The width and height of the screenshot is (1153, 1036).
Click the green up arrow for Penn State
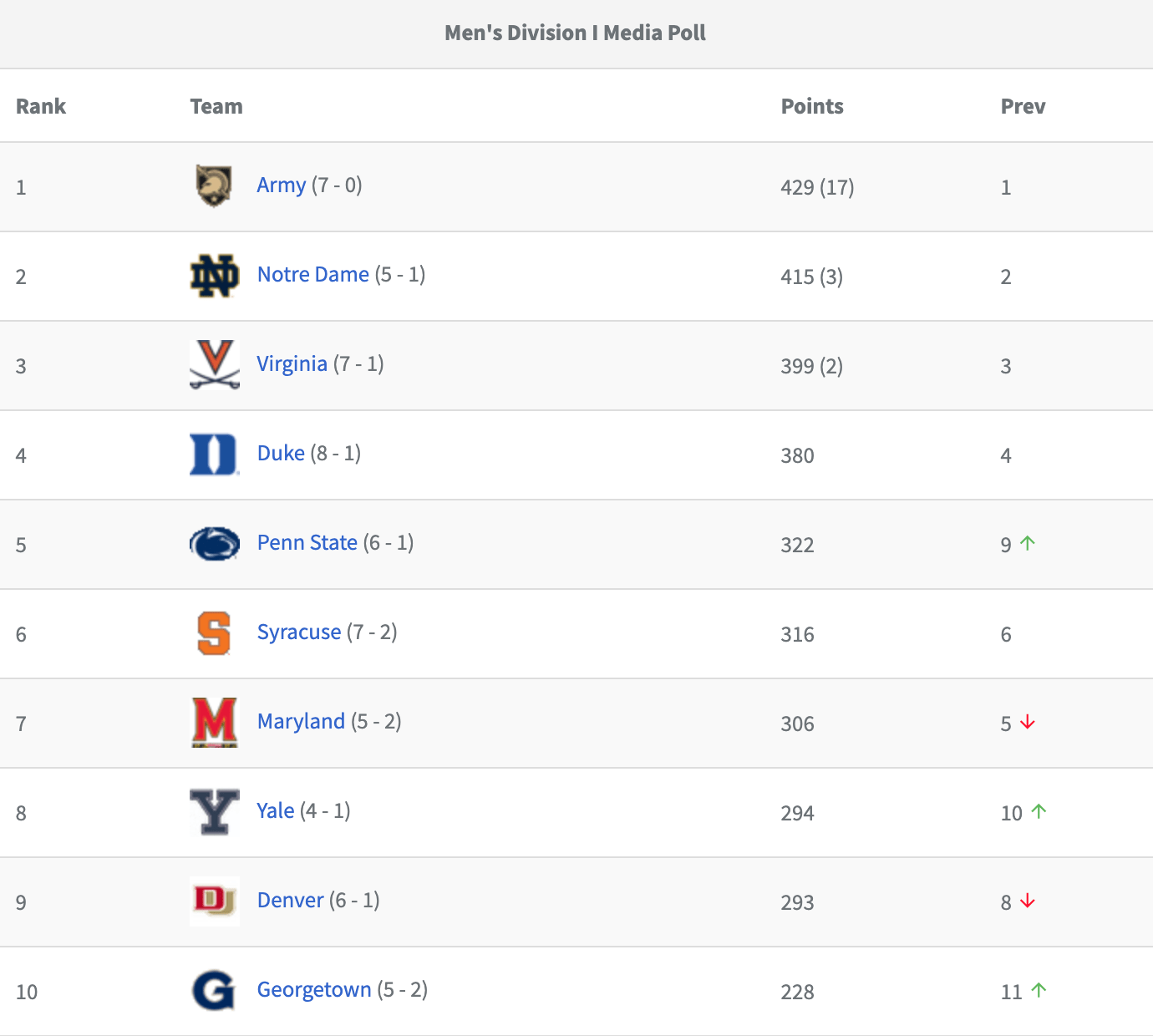pyautogui.click(x=1028, y=543)
